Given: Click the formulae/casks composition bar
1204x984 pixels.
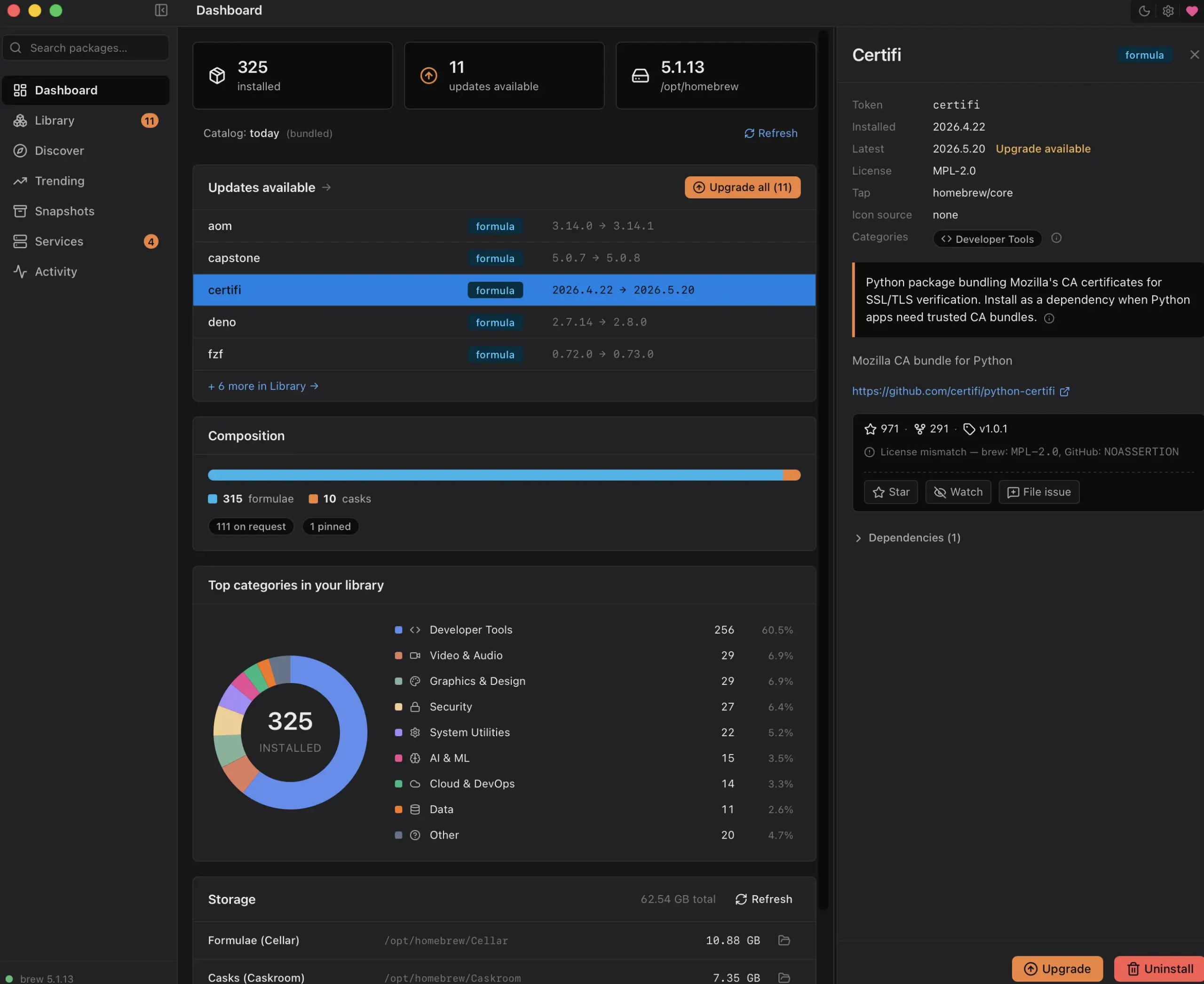Looking at the screenshot, I should (504, 475).
